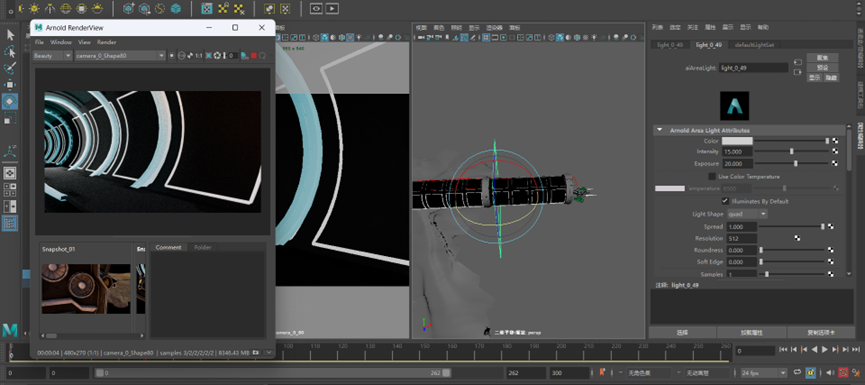
Task: Click map button next to Intensity slider
Action: pyautogui.click(x=835, y=151)
